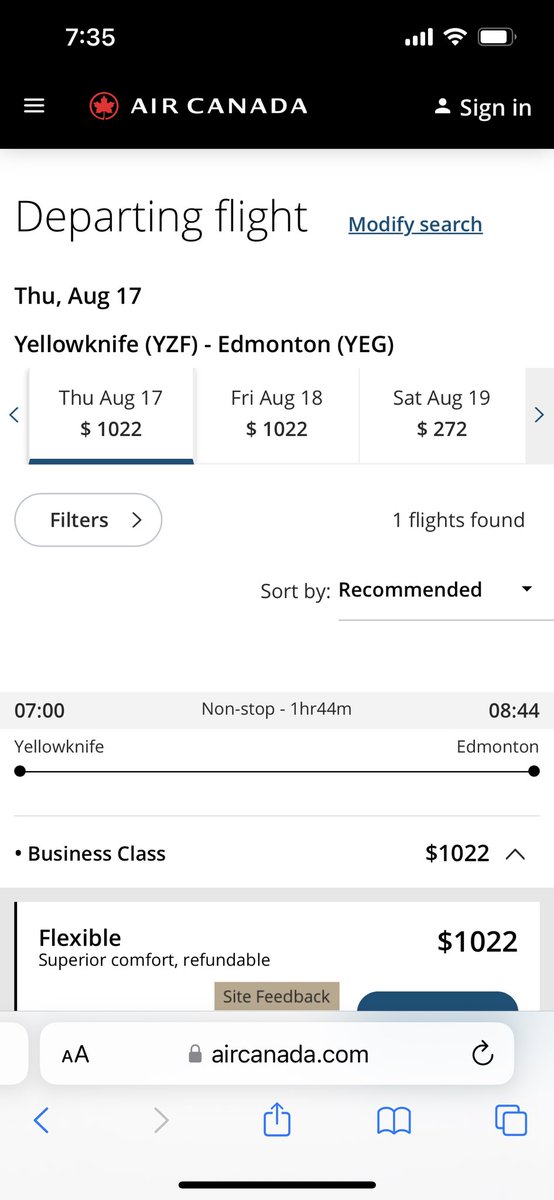Open the Site Feedback tab

point(277,996)
